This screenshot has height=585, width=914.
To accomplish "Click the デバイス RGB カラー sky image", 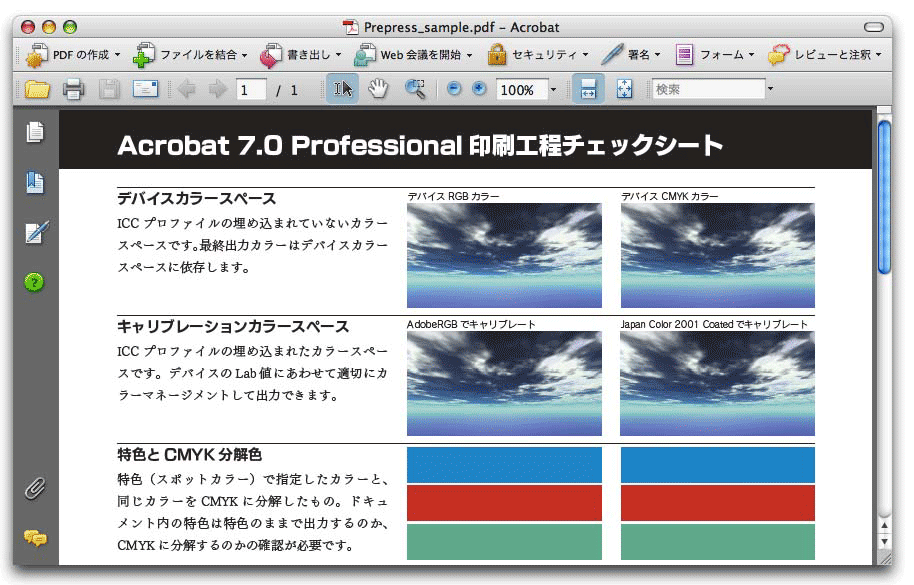I will point(504,255).
